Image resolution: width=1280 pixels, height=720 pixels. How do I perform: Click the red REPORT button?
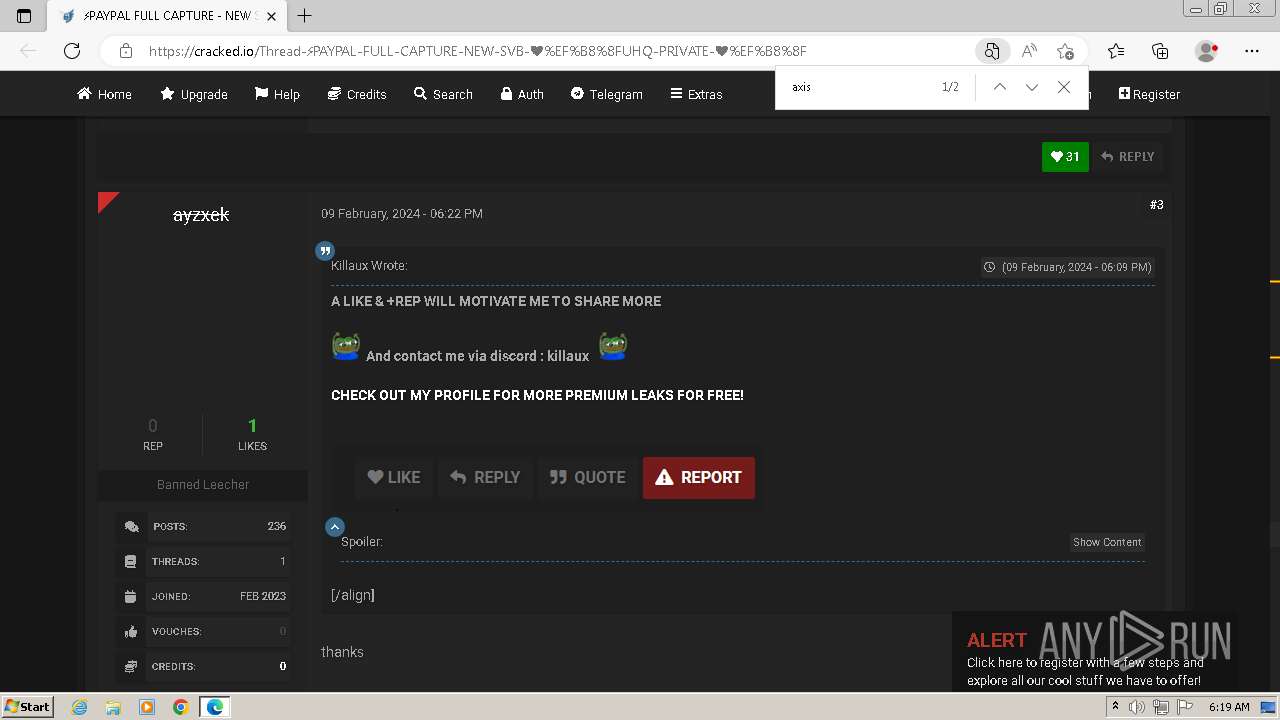(x=698, y=477)
